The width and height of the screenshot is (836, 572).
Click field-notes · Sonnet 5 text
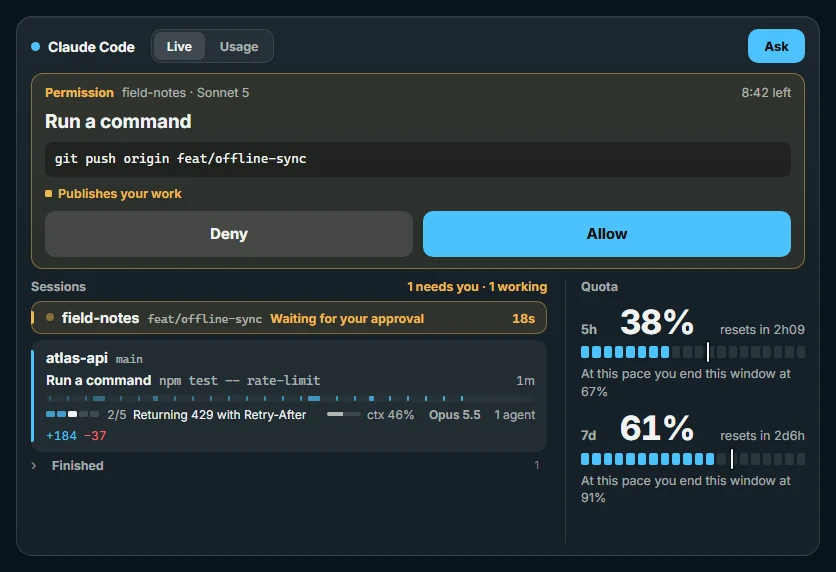(185, 92)
